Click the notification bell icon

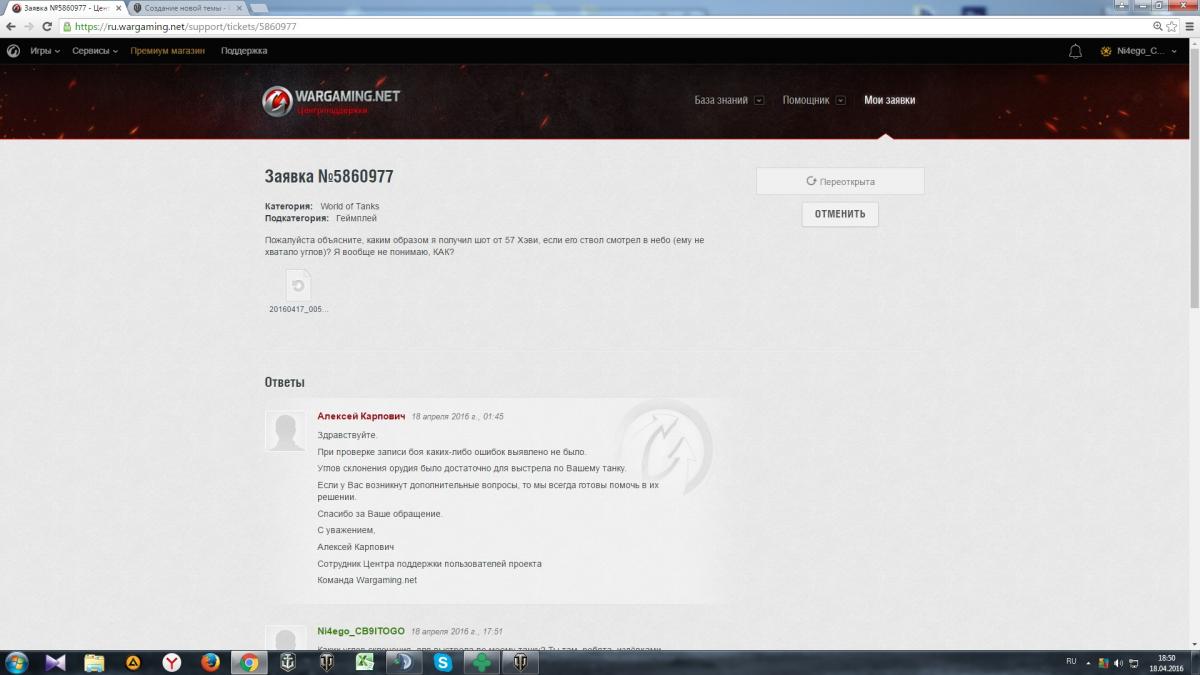(x=1076, y=51)
